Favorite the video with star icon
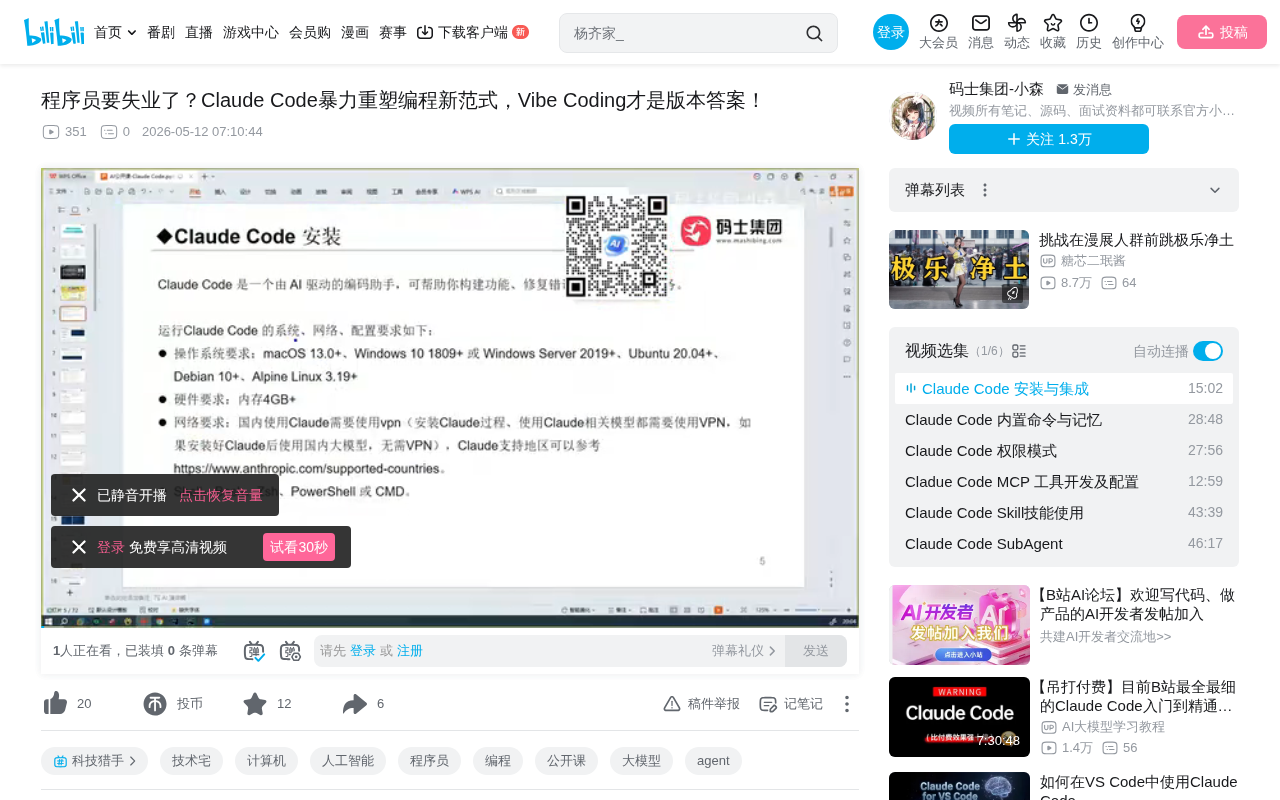The image size is (1280, 800). pyautogui.click(x=255, y=704)
